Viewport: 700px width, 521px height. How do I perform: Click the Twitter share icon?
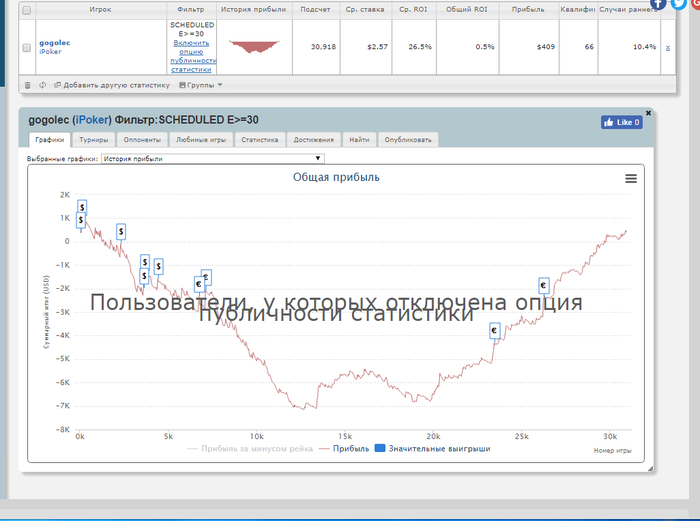point(678,3)
